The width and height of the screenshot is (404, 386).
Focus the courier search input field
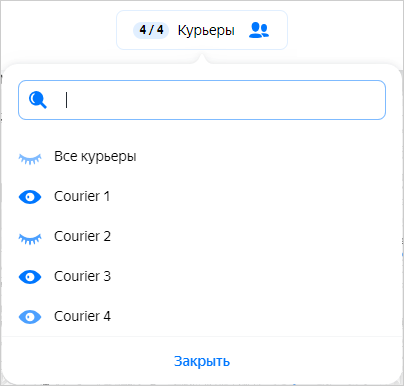click(x=202, y=100)
